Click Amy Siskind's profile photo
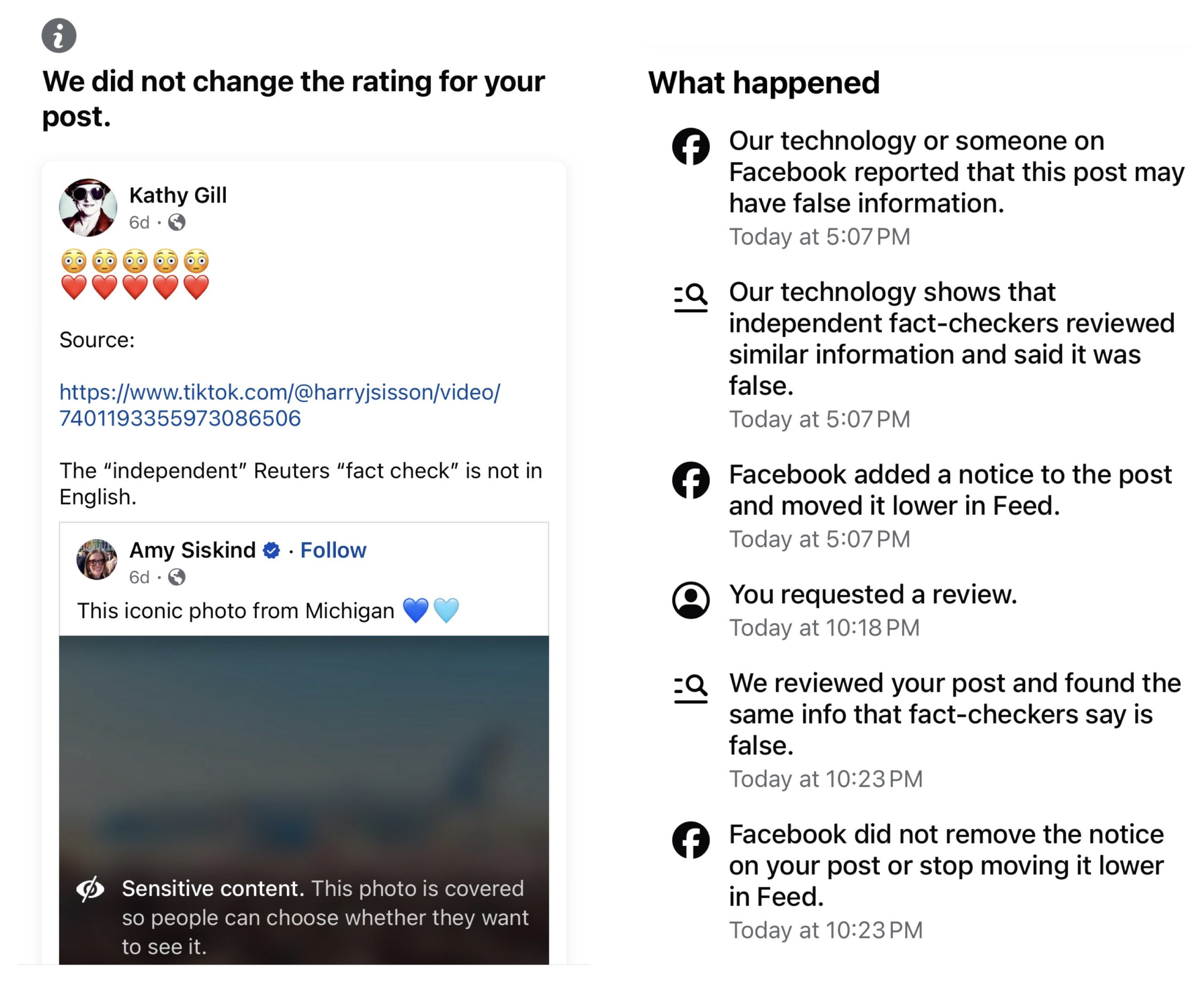Viewport: 1204px width, 992px height. point(96,559)
